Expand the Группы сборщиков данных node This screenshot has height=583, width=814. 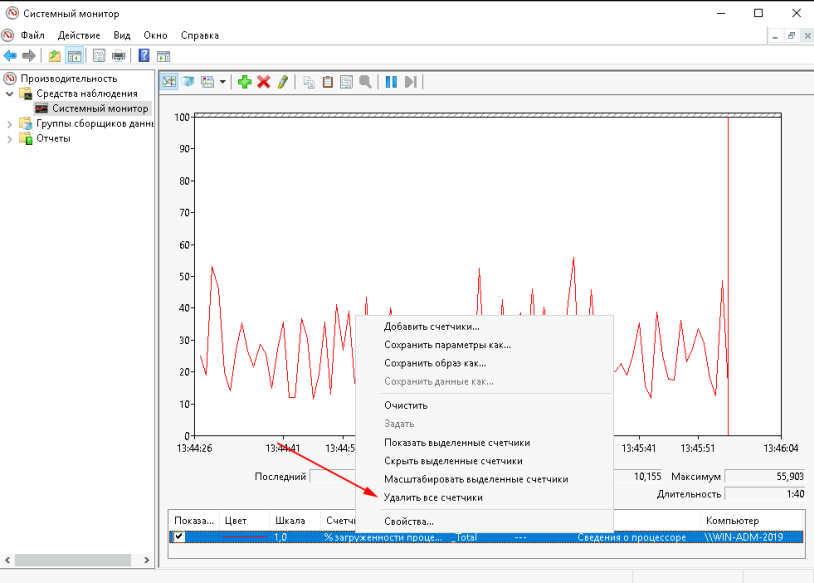tap(11, 124)
